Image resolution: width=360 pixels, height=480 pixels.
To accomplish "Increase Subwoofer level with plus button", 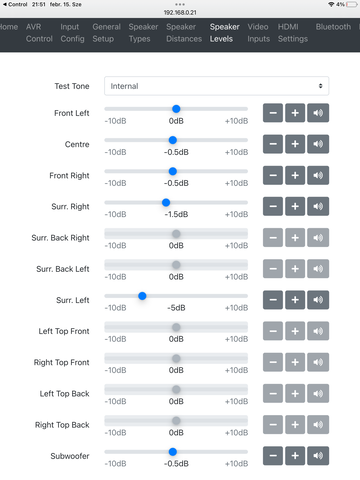I will point(295,456).
